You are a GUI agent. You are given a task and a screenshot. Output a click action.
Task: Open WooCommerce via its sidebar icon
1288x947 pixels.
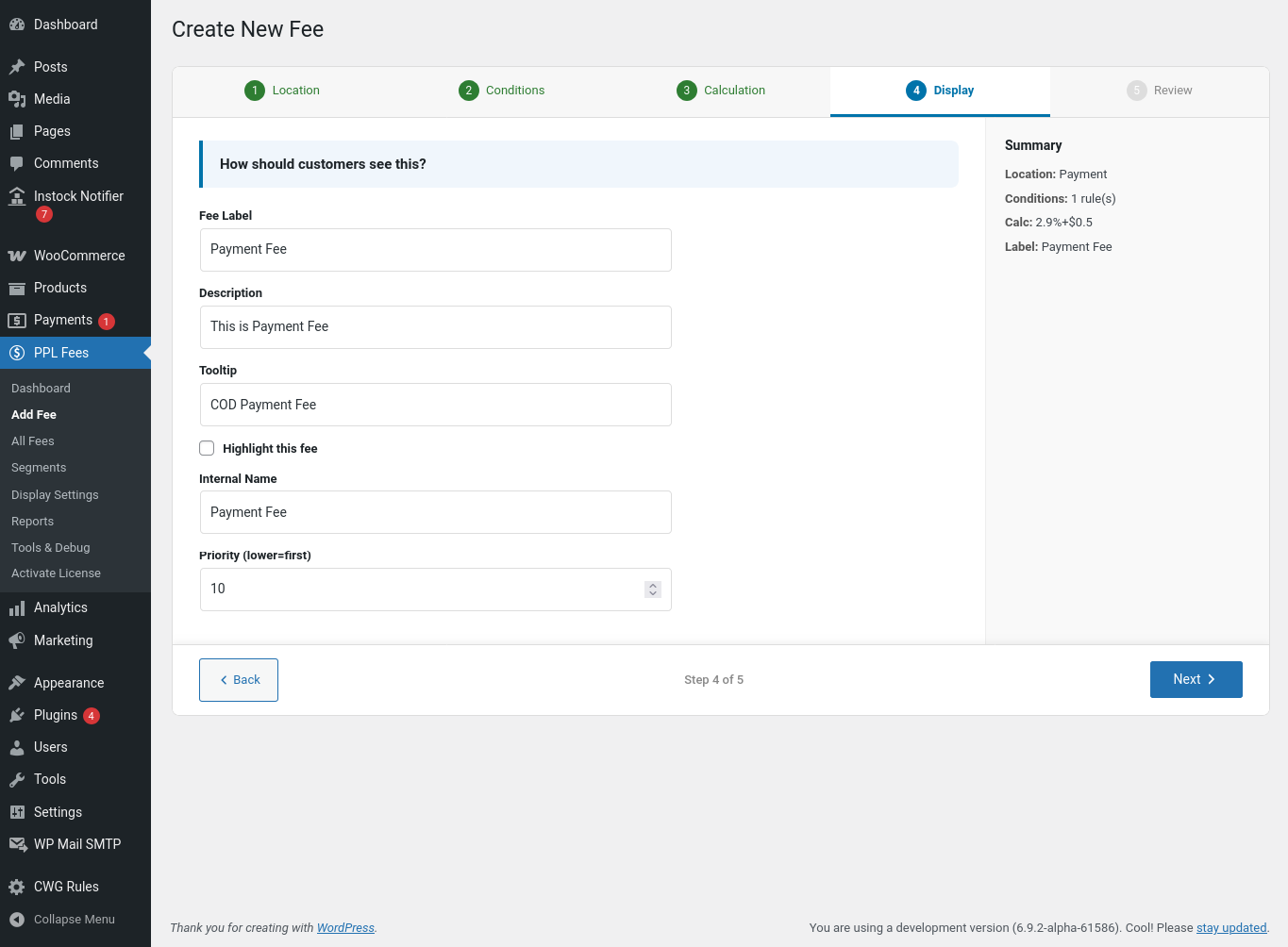pos(17,256)
